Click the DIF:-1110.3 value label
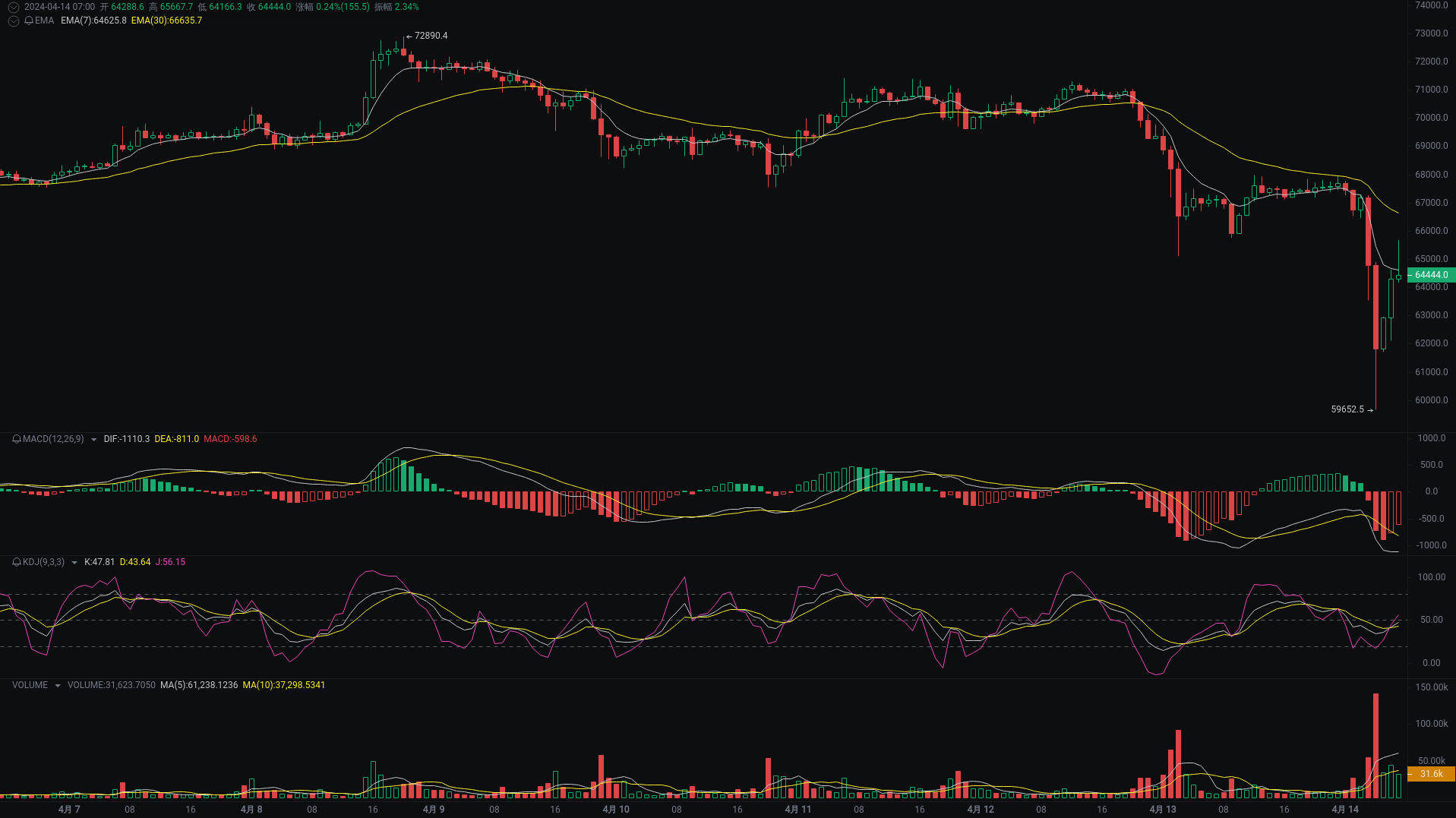Image resolution: width=1456 pixels, height=818 pixels. 126,439
